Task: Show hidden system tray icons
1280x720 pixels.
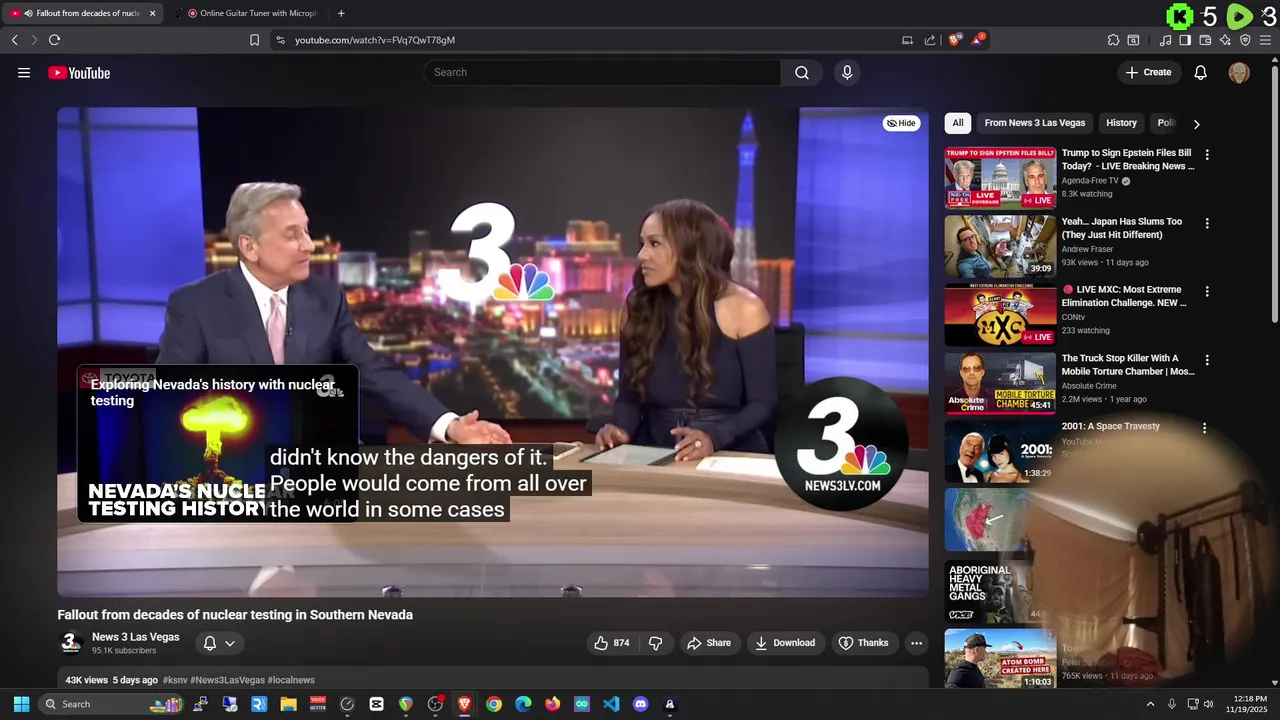Action: tap(1150, 704)
